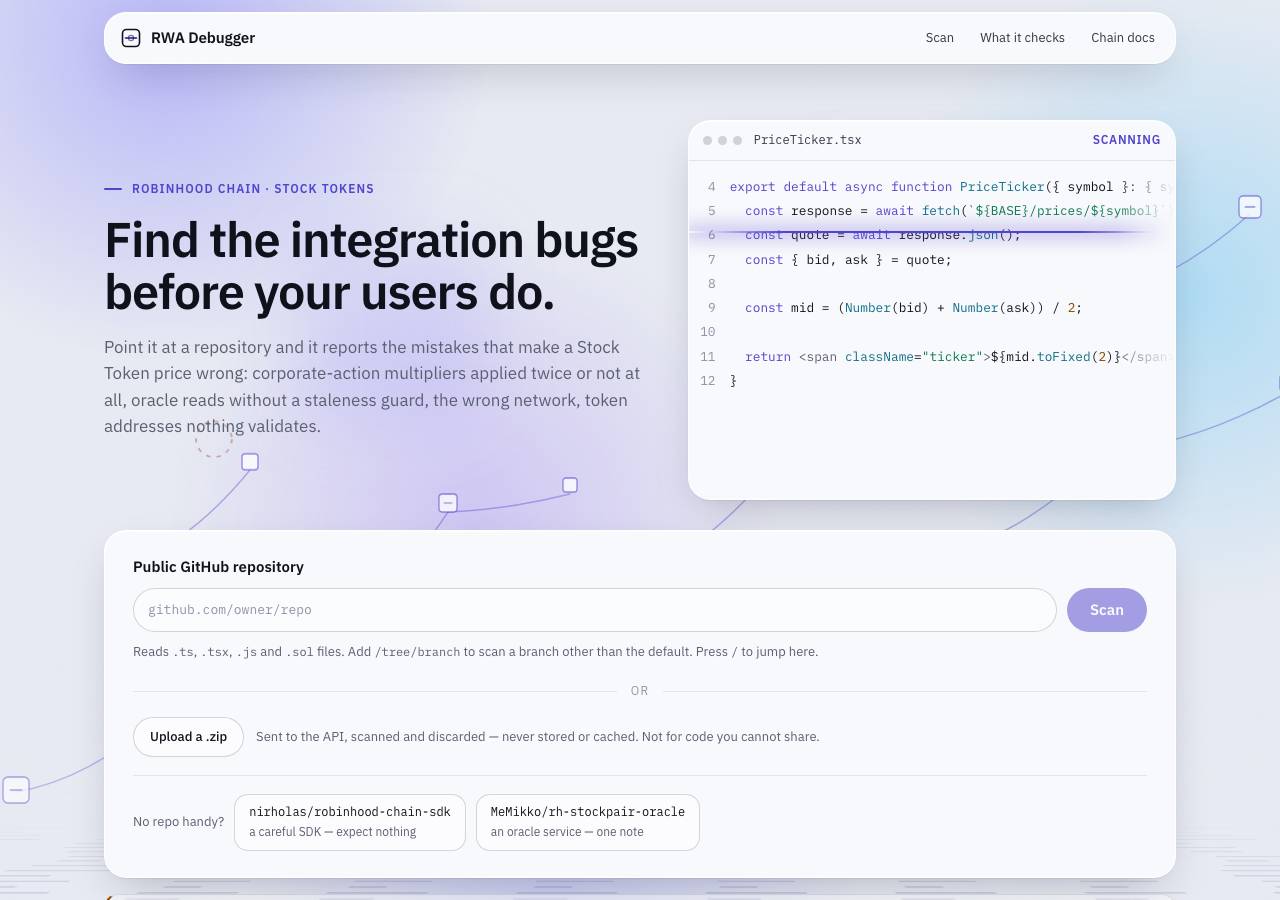
Task: Click the RWA Debugger logo icon
Action: [x=131, y=38]
